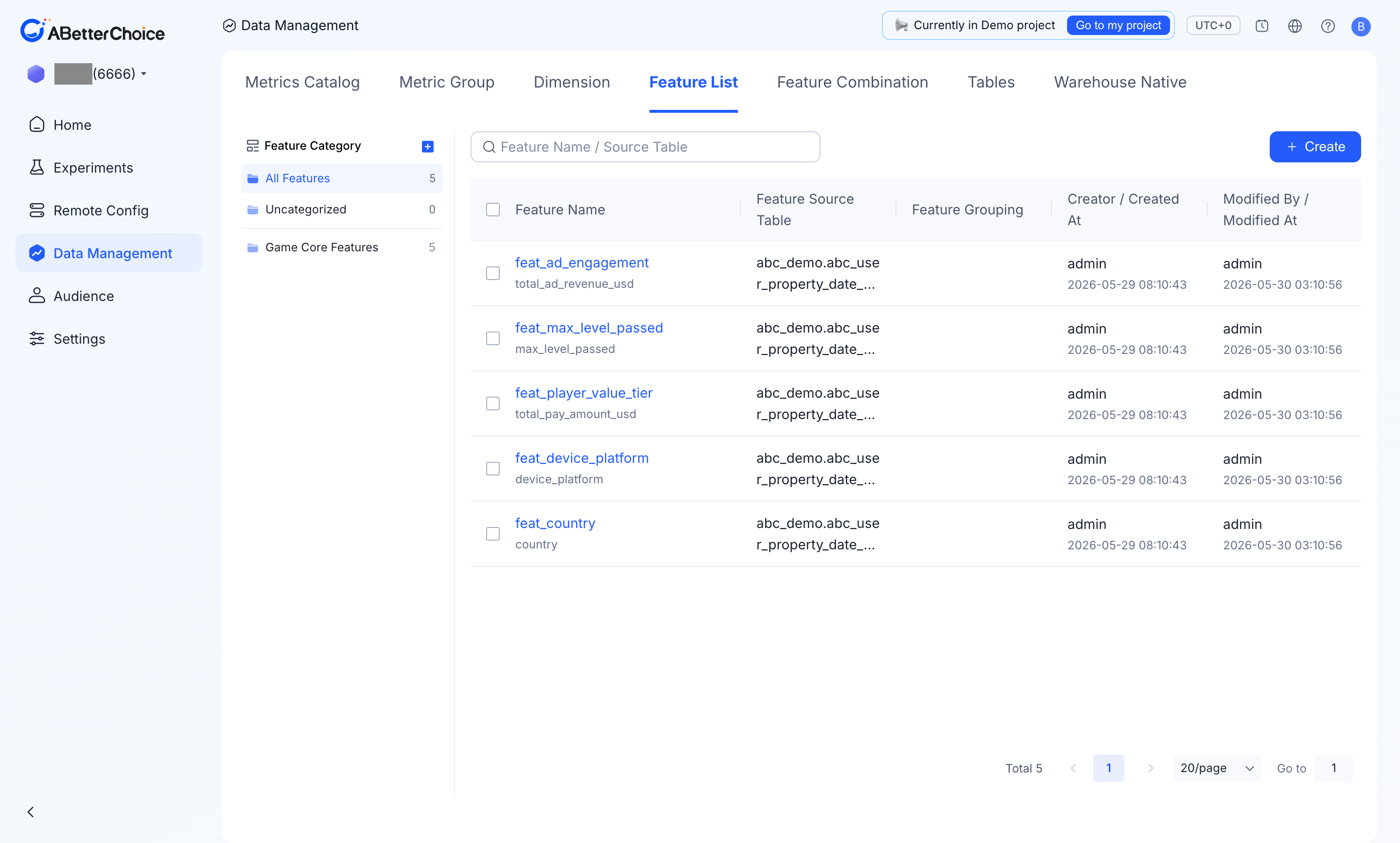Check the feat_max_level_passed row checkbox
Screen dimensions: 1400x843
click(x=493, y=338)
